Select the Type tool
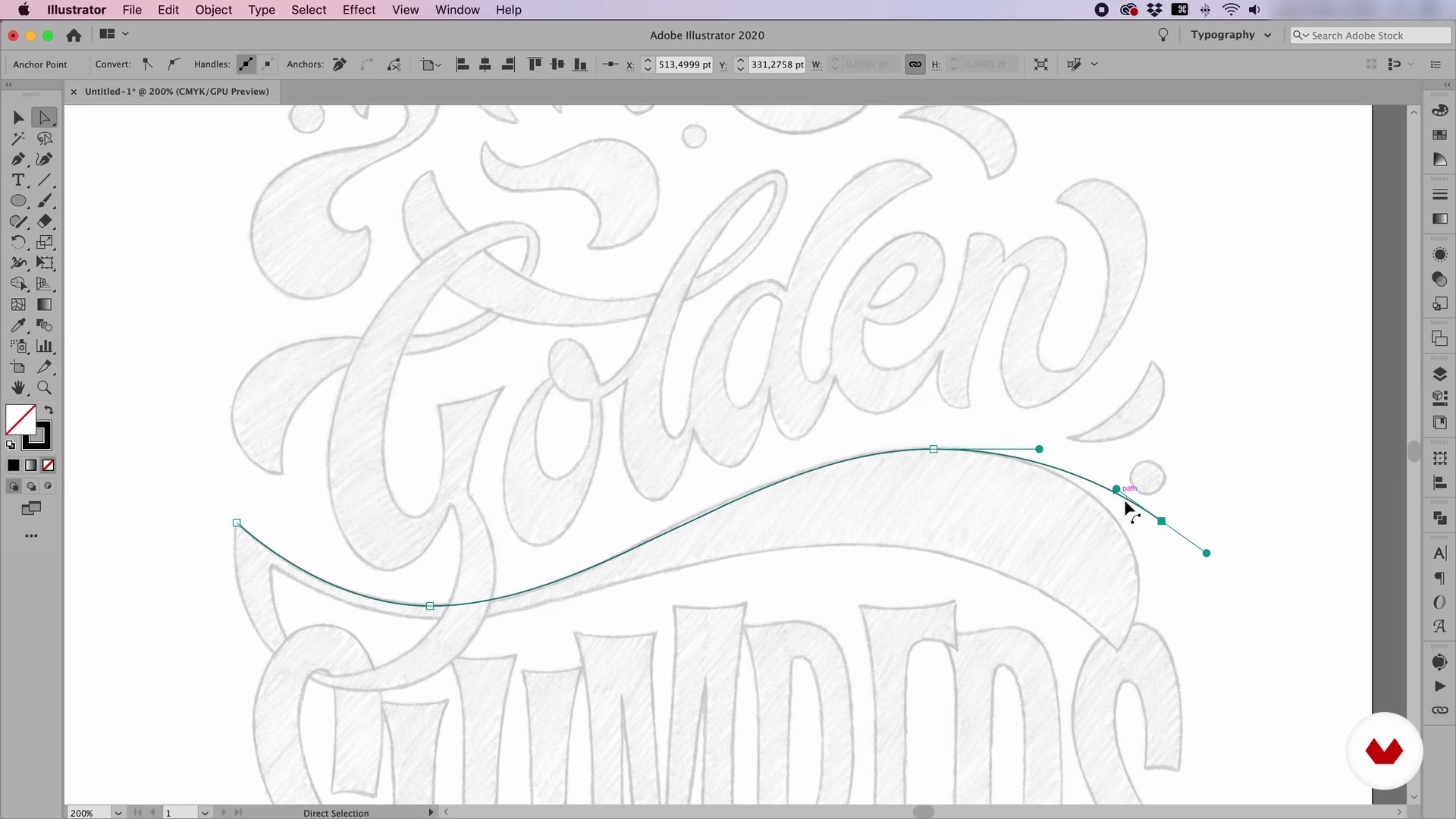The height and width of the screenshot is (819, 1456). pyautogui.click(x=18, y=180)
